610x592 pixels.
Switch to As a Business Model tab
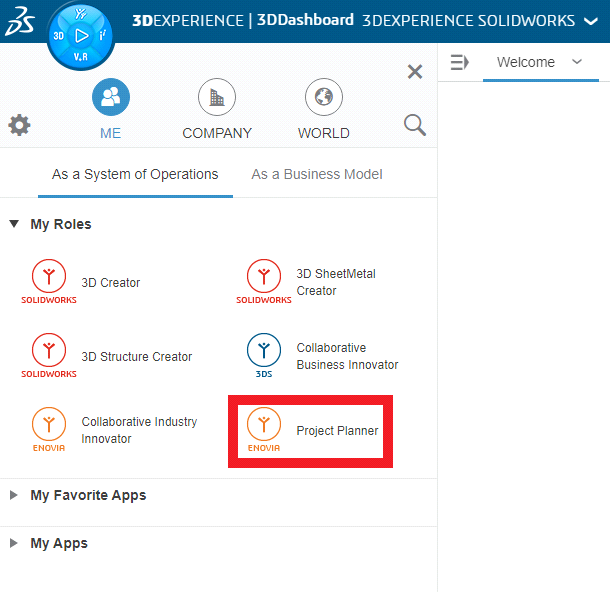tap(317, 174)
